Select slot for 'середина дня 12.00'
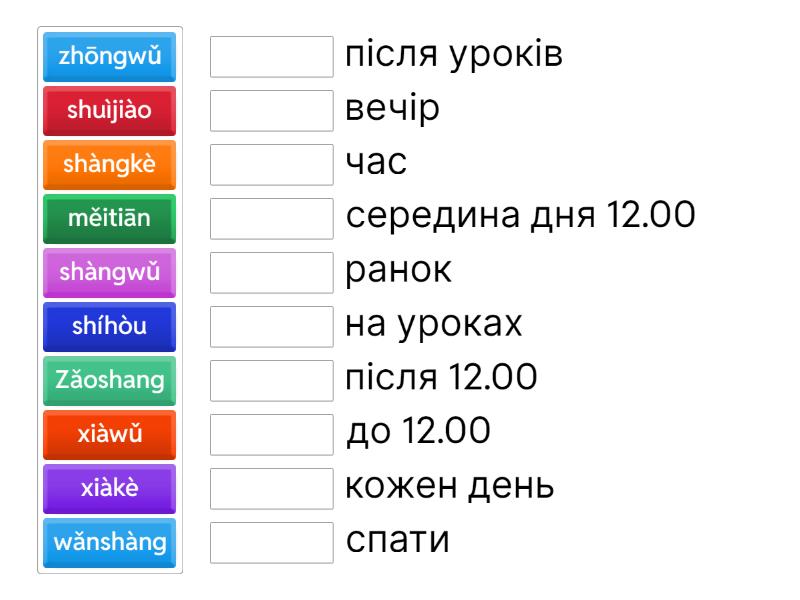This screenshot has height=600, width=800. [x=272, y=219]
